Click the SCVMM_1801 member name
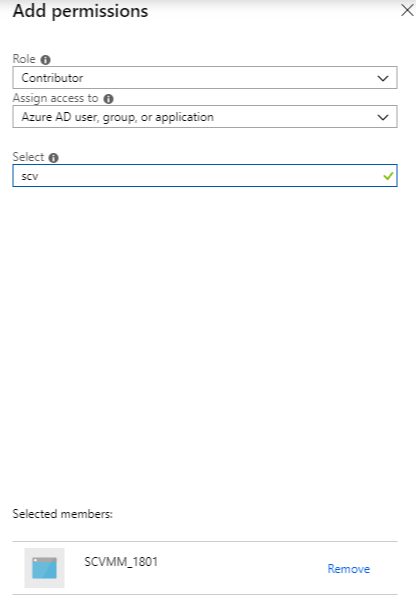The height and width of the screenshot is (612, 416). pos(121,562)
